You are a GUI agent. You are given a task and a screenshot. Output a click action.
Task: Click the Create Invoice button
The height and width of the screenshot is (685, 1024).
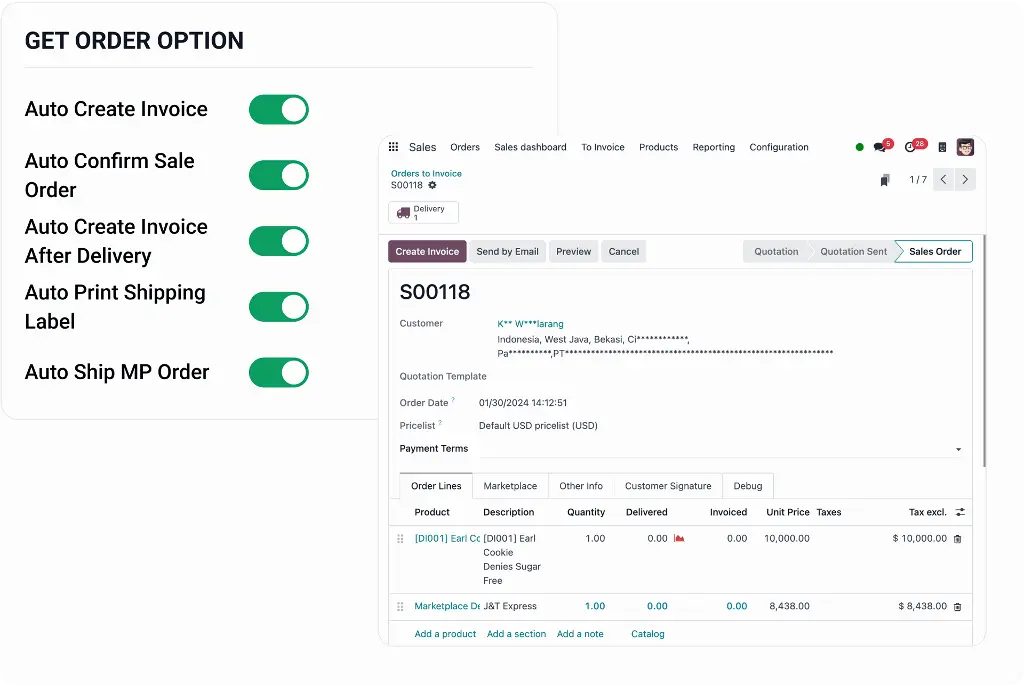(427, 252)
